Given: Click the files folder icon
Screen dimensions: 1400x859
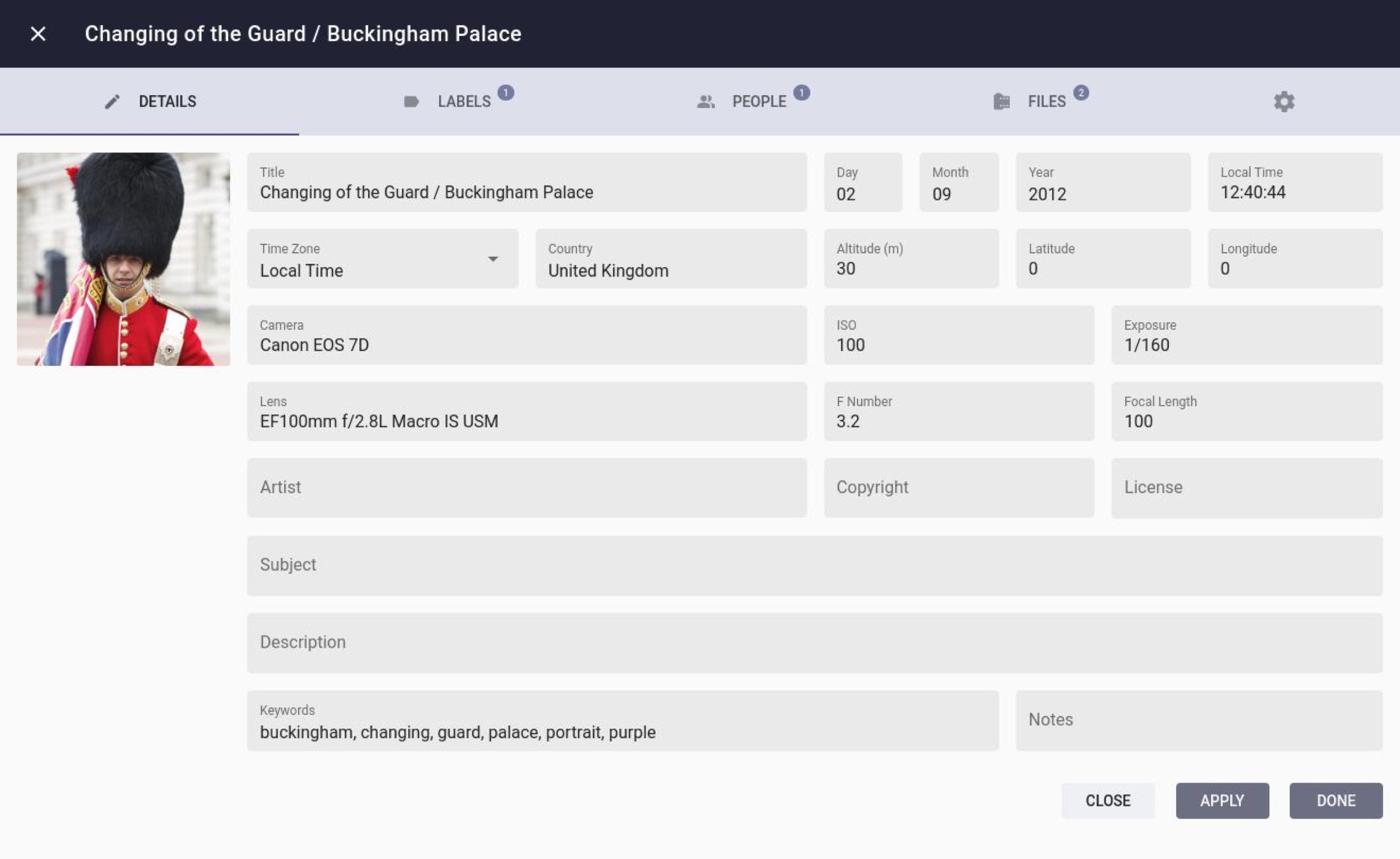Looking at the screenshot, I should click(x=1002, y=102).
